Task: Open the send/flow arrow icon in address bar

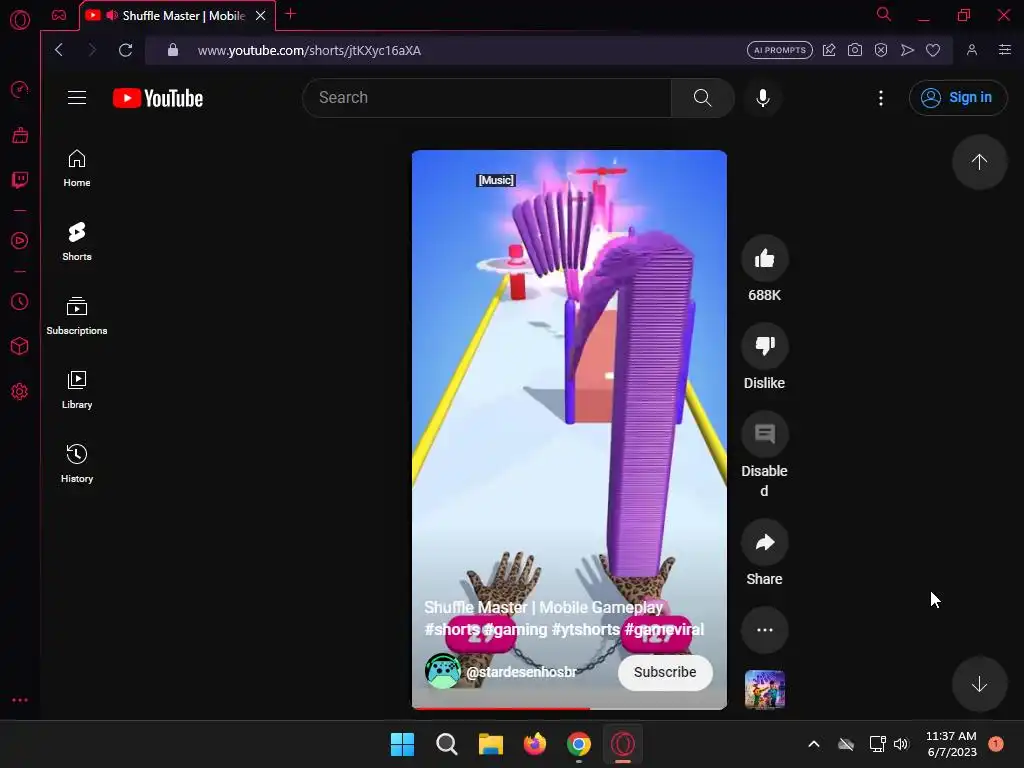Action: pos(907,50)
